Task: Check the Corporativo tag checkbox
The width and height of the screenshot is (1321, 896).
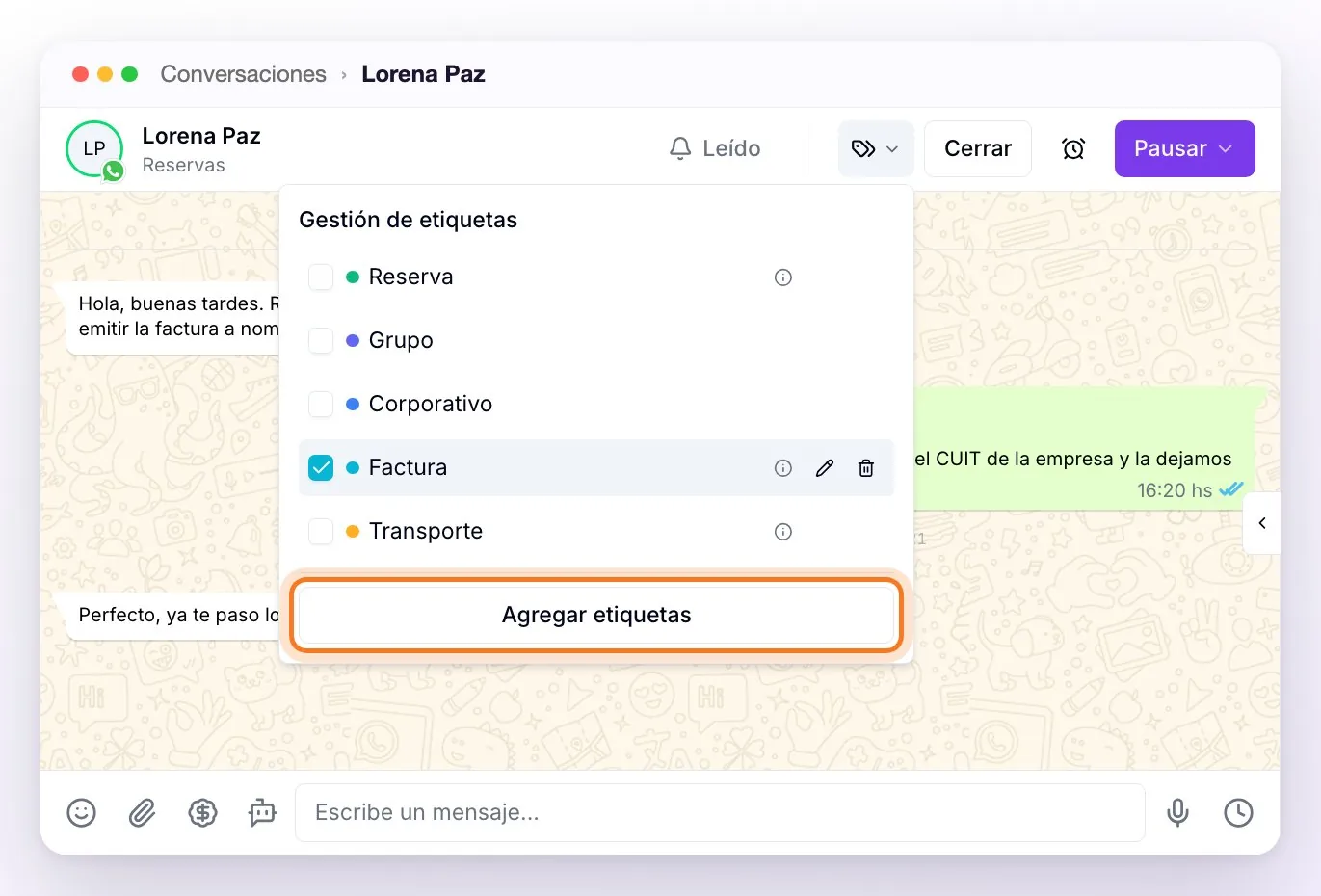Action: tap(321, 405)
